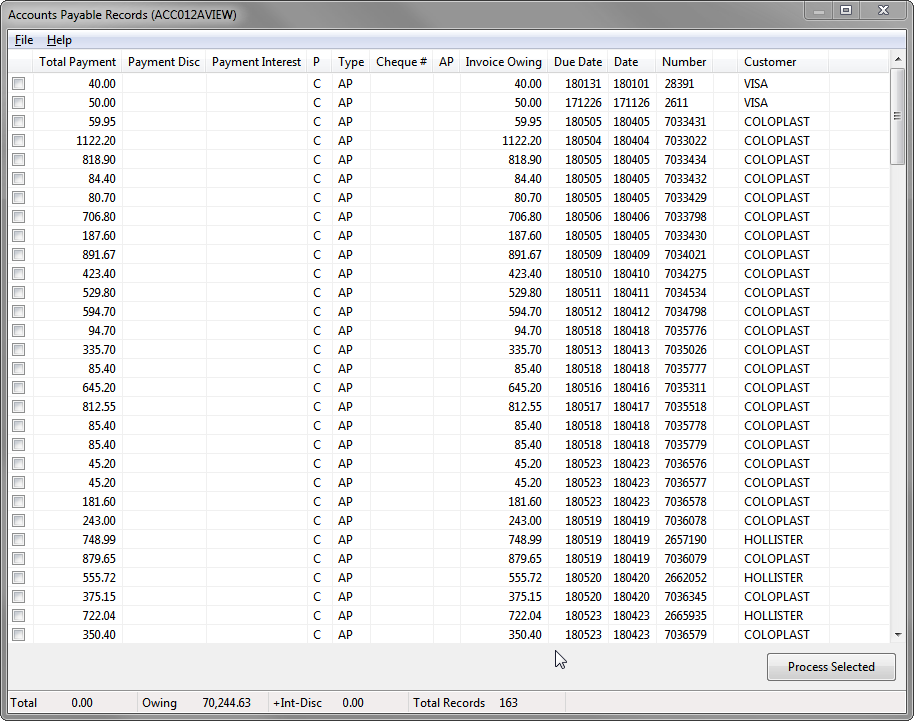This screenshot has width=914, height=721.
Task: Click due date 180131 cell
Action: pos(583,84)
